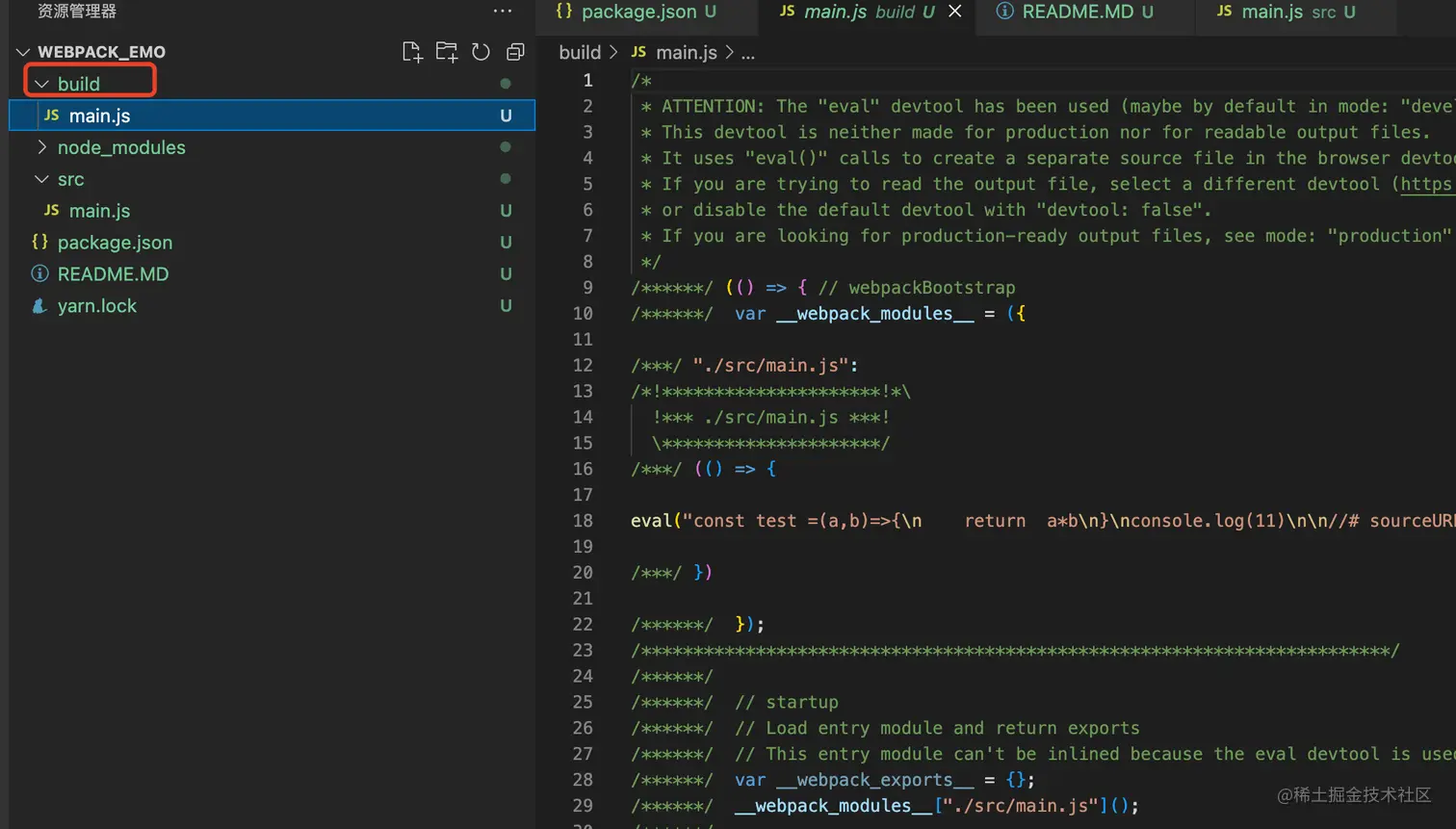
Task: Collapse the WEBPACK_EMO root section
Action: tap(23, 52)
